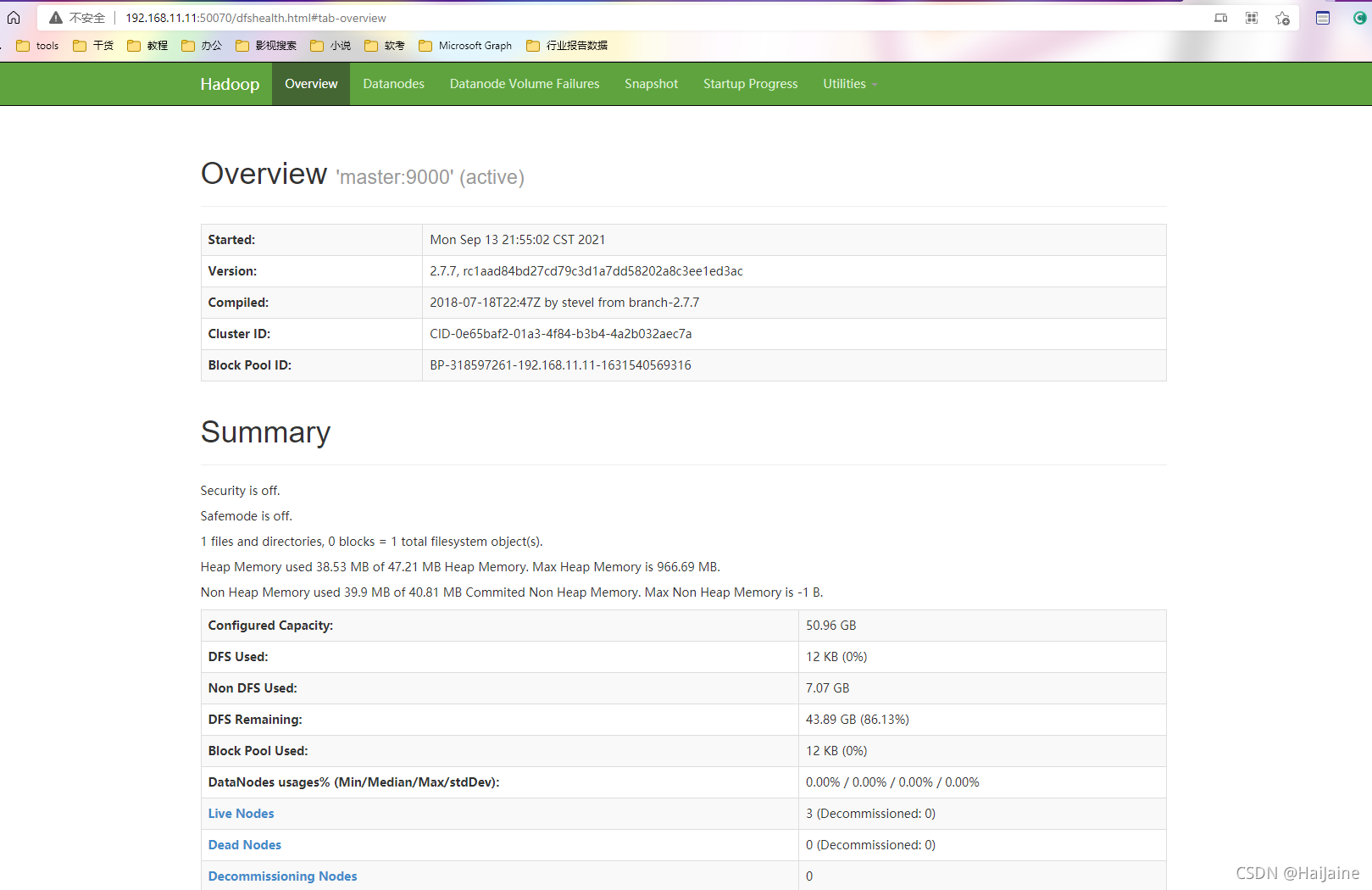Screen dimensions: 1372x890
Task: Open the Microsoft Graph bookmark folder
Action: [x=465, y=46]
